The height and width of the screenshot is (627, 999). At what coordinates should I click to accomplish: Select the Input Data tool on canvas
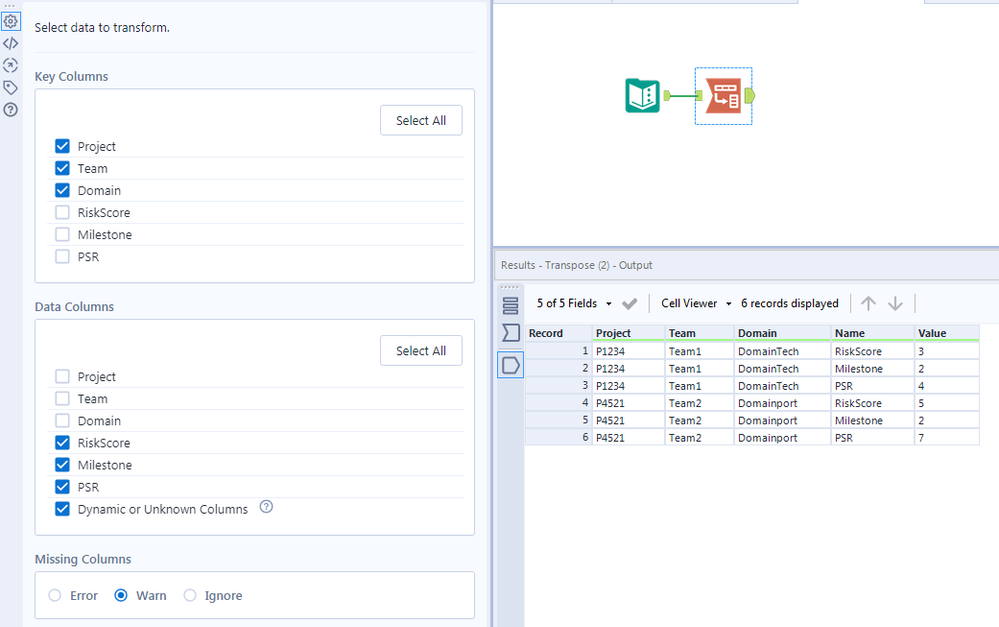(x=642, y=96)
